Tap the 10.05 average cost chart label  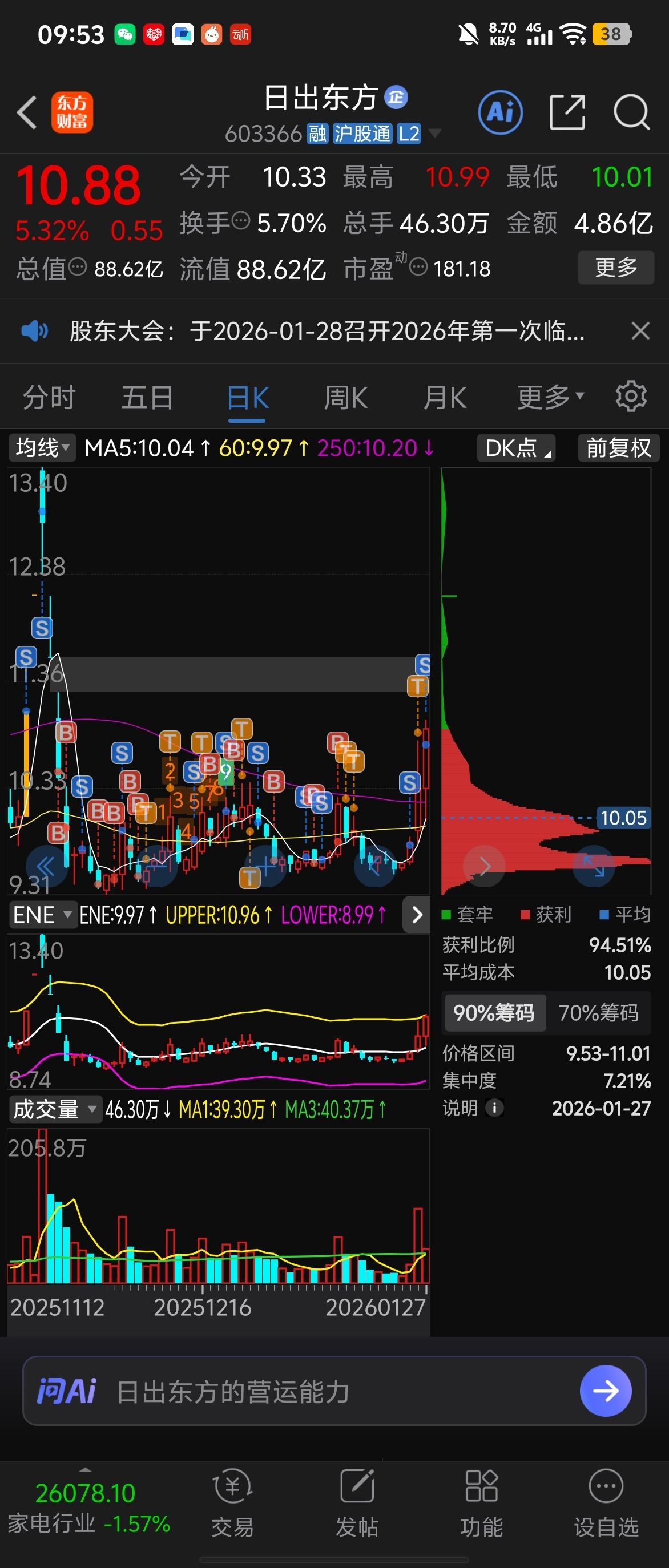point(623,818)
